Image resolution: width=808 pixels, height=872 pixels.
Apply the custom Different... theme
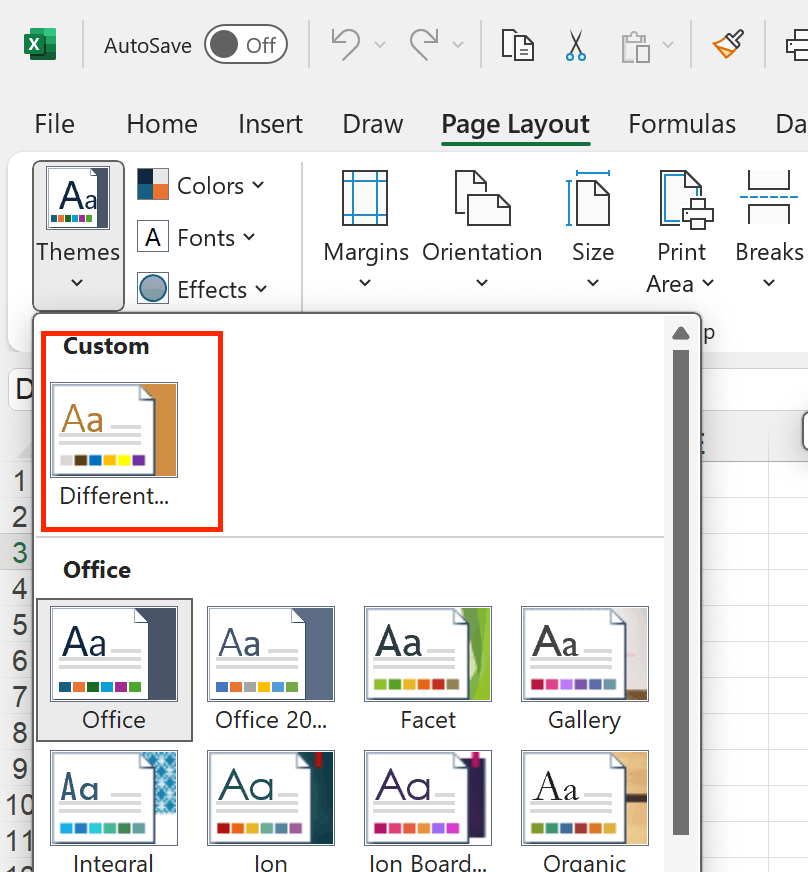pyautogui.click(x=114, y=445)
